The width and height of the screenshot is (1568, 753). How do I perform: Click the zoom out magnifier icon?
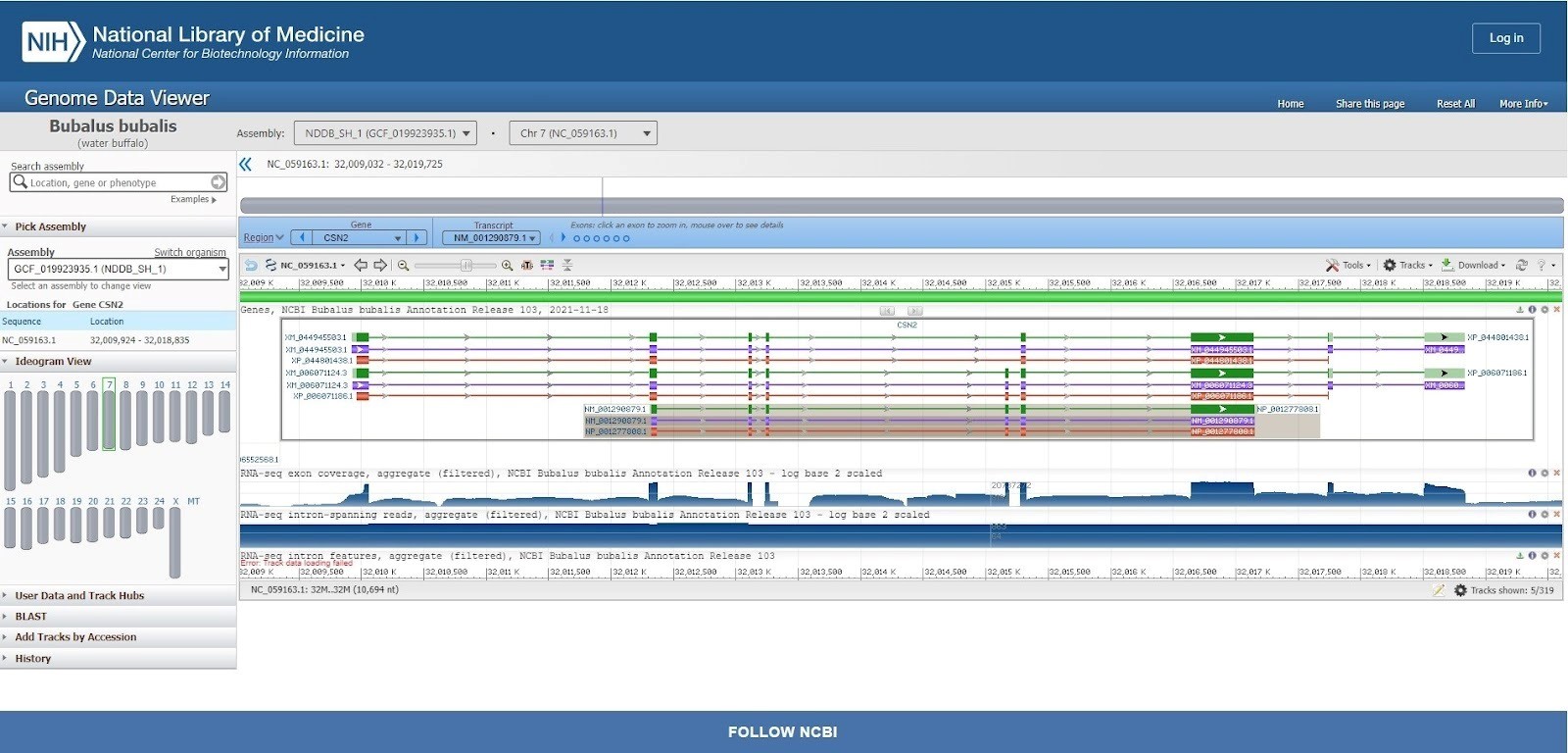[x=403, y=266]
